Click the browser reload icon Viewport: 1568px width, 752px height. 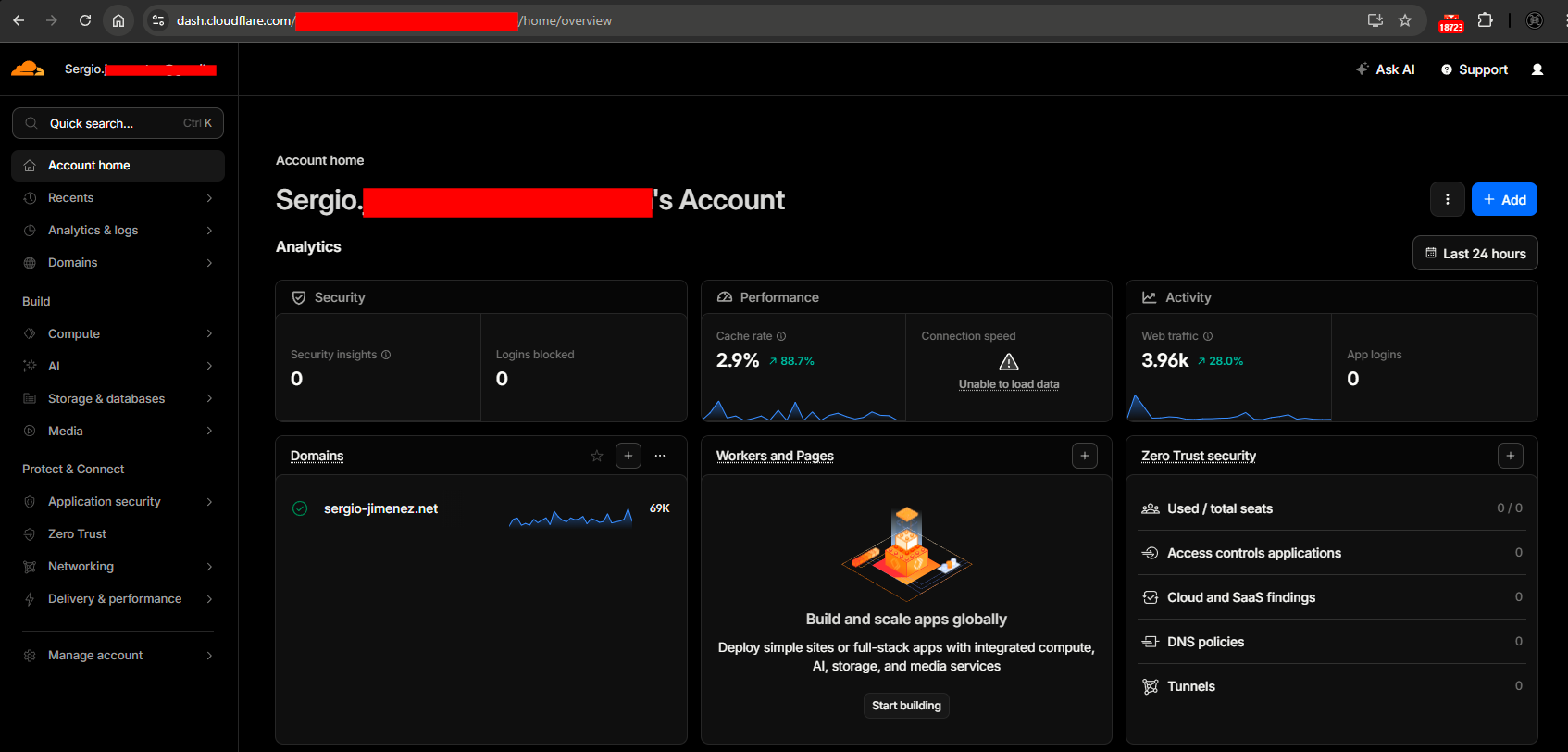(85, 20)
